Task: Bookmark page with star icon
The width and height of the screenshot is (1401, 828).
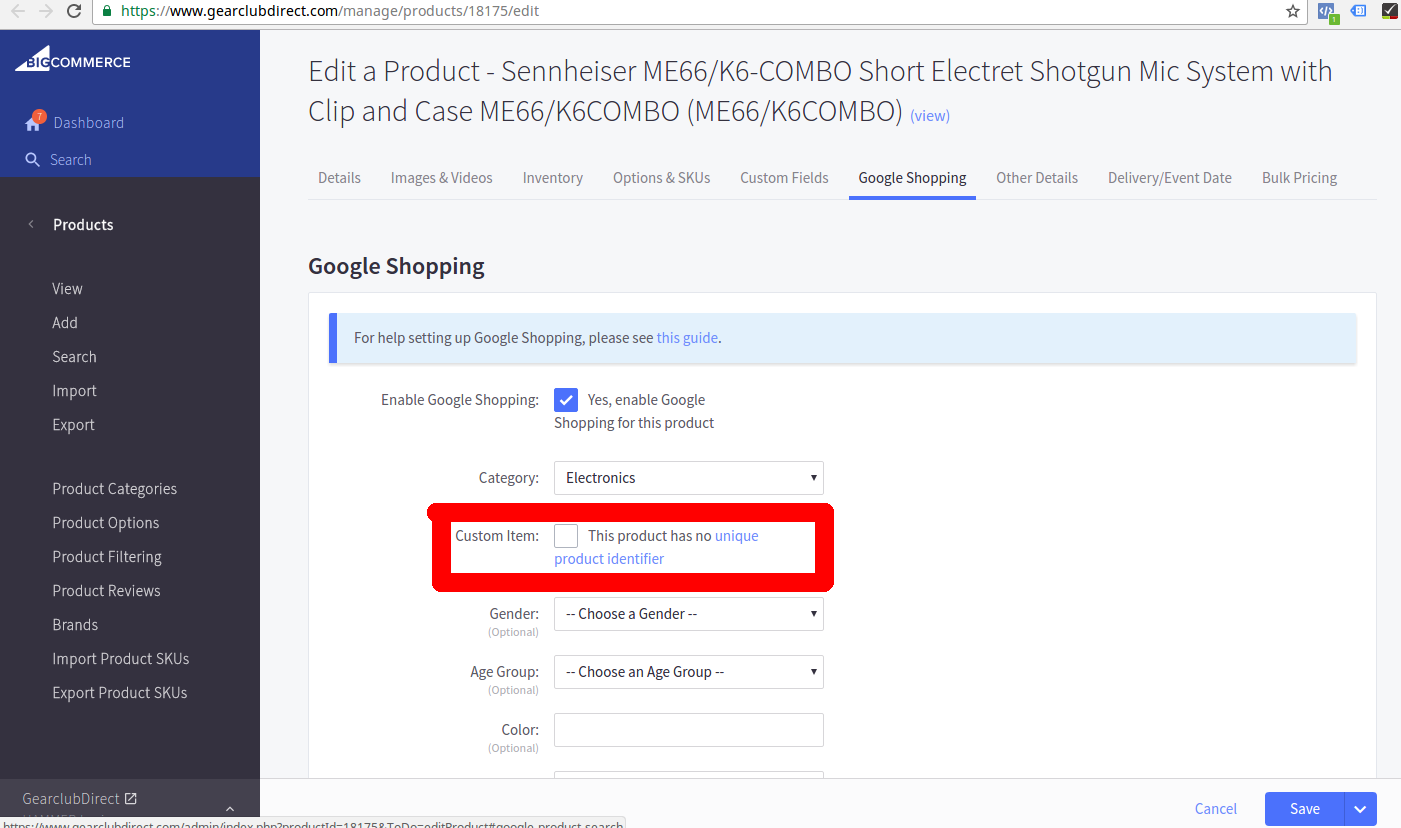Action: coord(1293,11)
